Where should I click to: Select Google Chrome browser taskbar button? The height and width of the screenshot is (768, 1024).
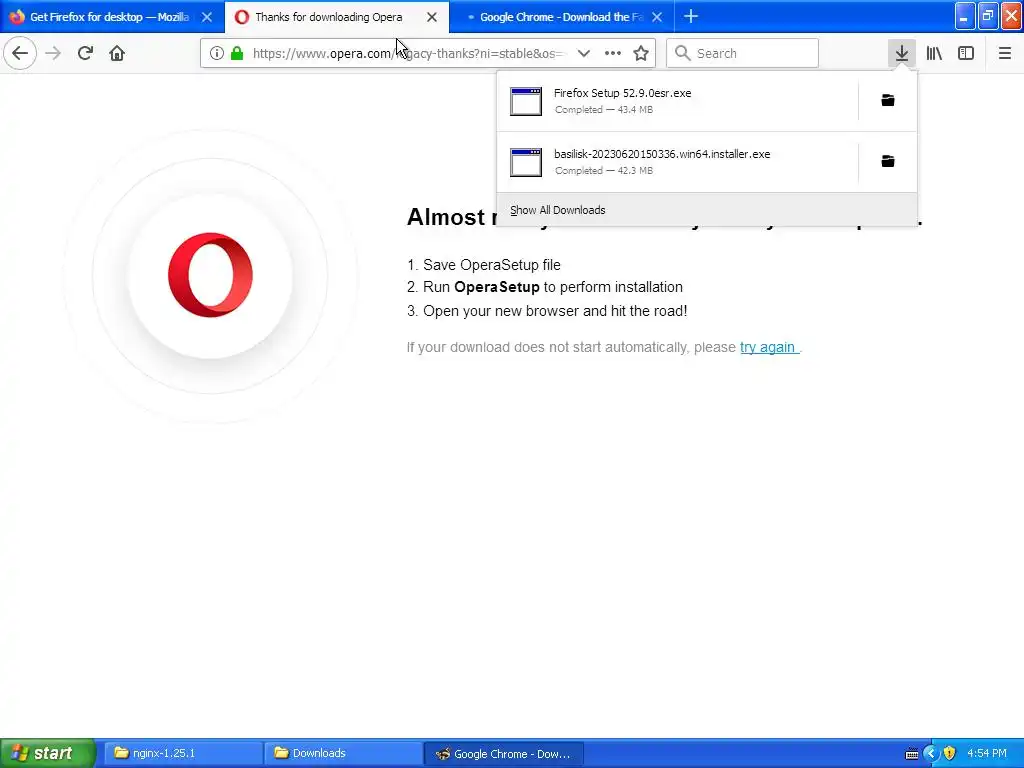[504, 754]
